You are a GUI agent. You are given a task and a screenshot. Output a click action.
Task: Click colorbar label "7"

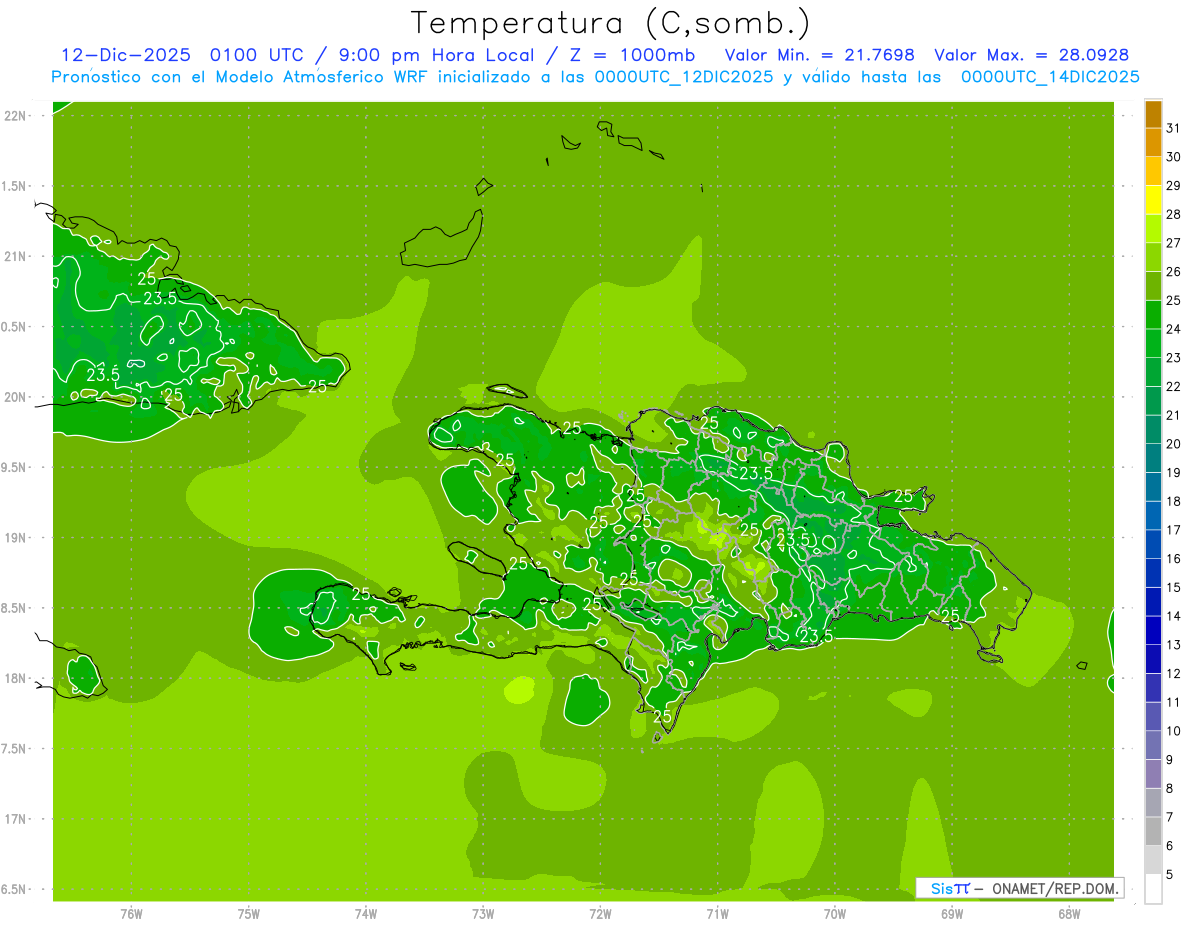click(1170, 818)
